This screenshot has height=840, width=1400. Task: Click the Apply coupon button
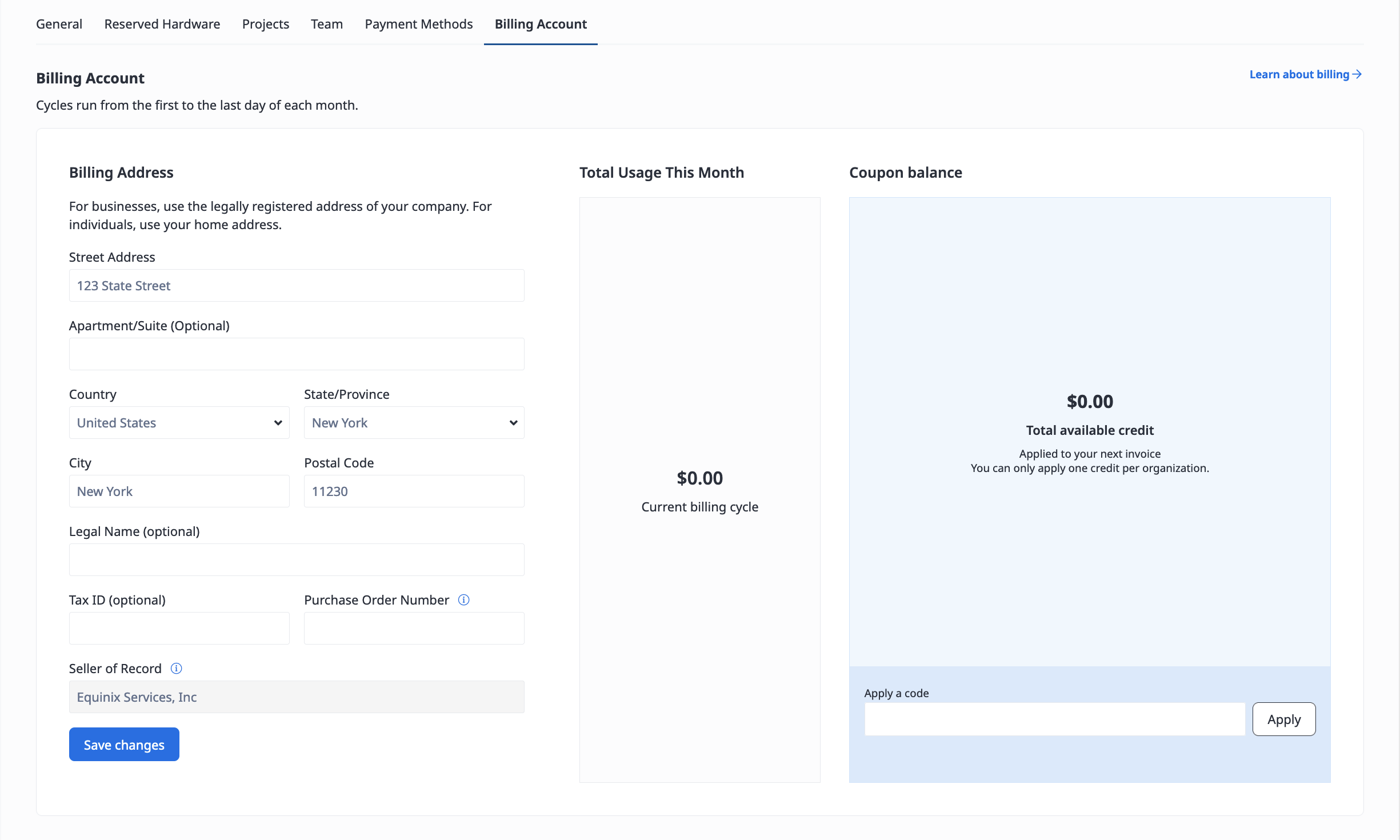(1284, 719)
